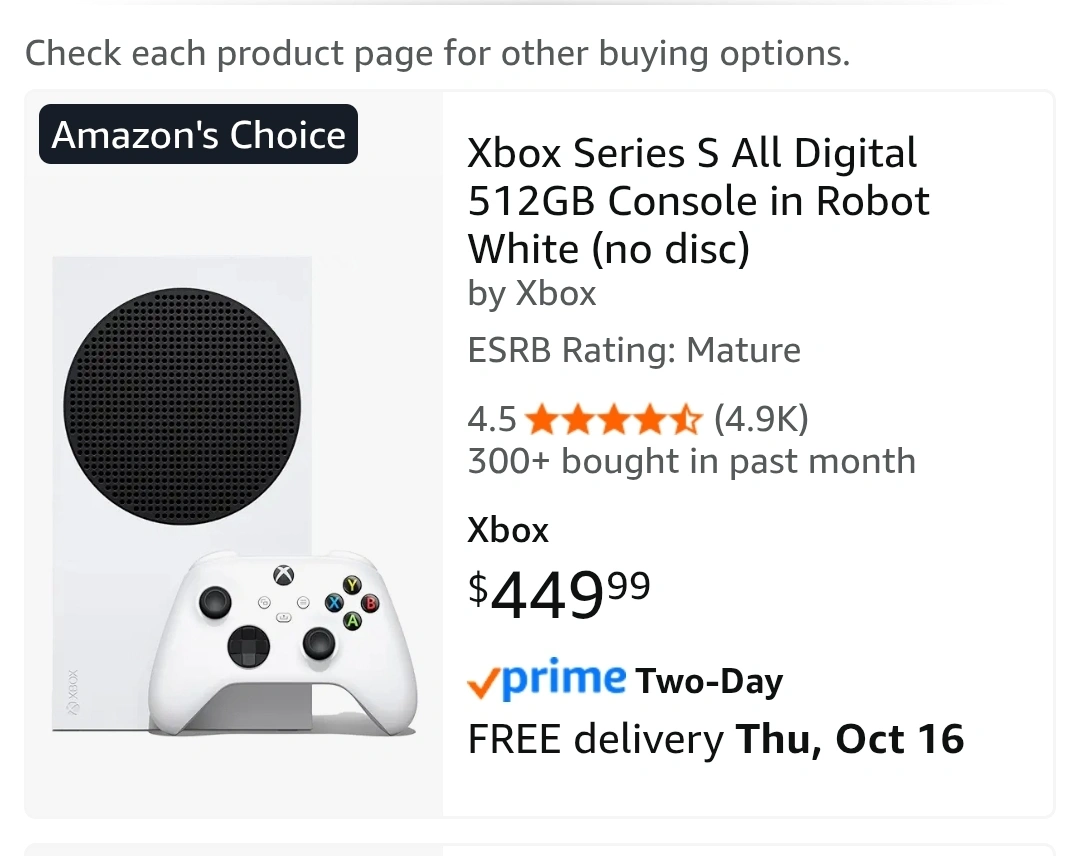Viewport: 1080px width, 856px height.
Task: Click "FREE delivery Thu, Oct 16"
Action: click(716, 739)
